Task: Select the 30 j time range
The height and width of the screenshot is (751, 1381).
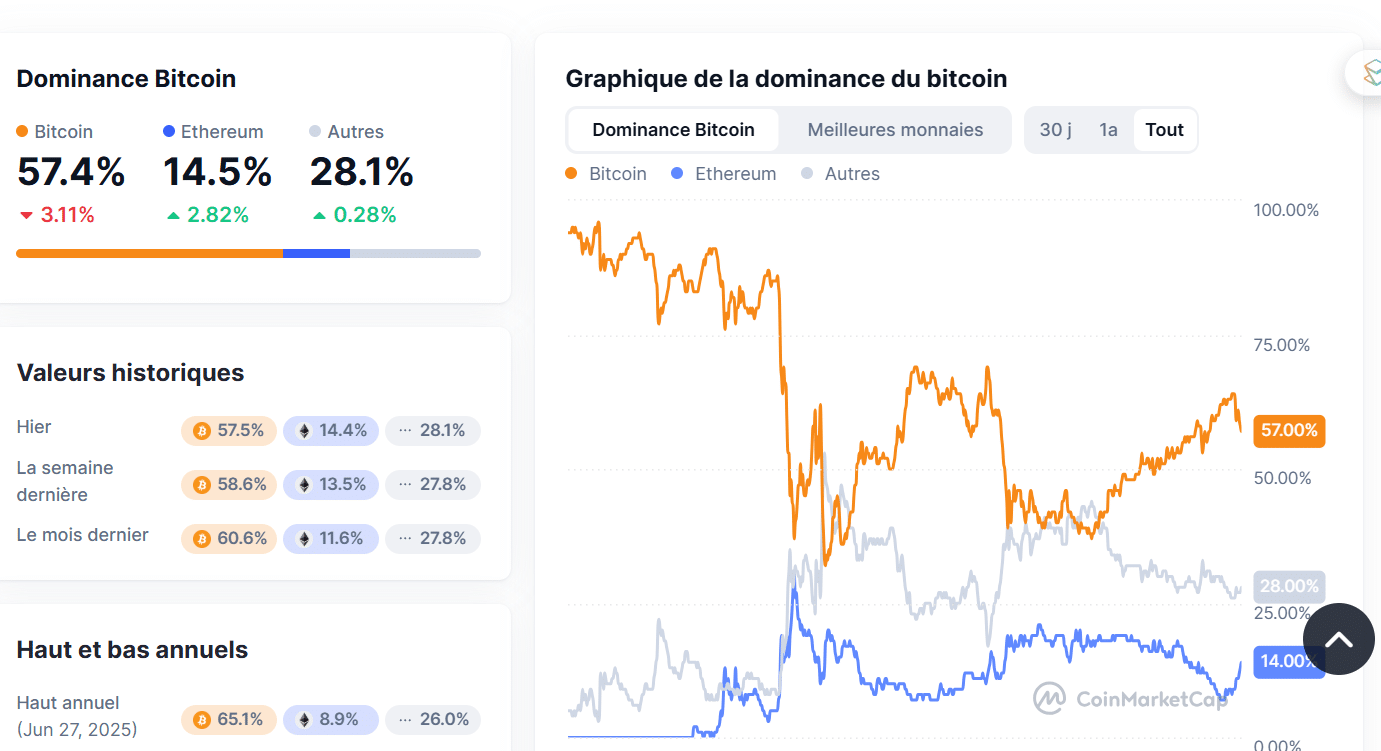Action: 1055,130
